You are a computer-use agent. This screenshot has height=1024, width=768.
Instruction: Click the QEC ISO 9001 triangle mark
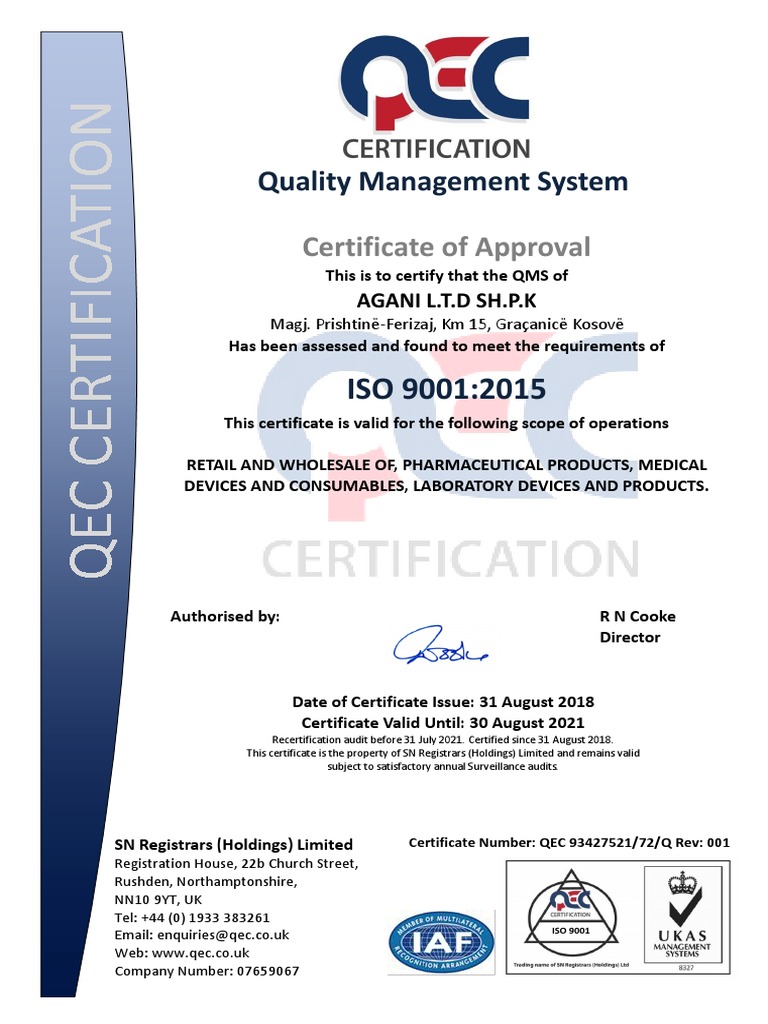pyautogui.click(x=571, y=915)
